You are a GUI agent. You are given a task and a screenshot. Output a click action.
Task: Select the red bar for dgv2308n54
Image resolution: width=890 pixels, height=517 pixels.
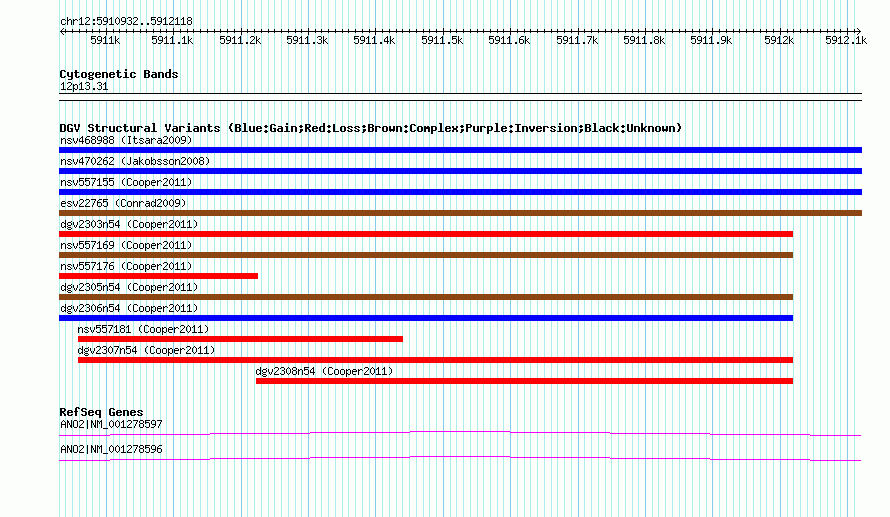tap(524, 381)
